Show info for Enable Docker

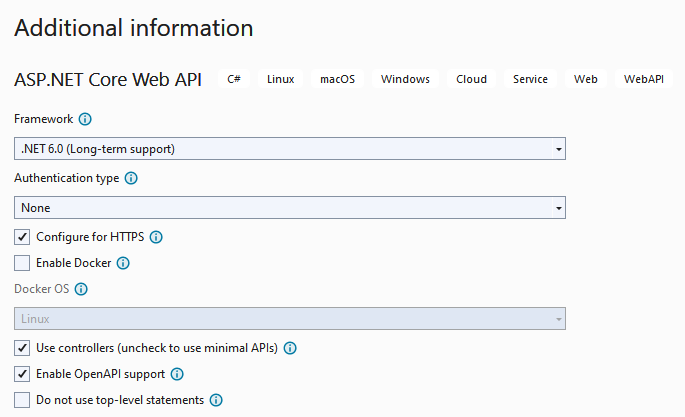coord(123,263)
